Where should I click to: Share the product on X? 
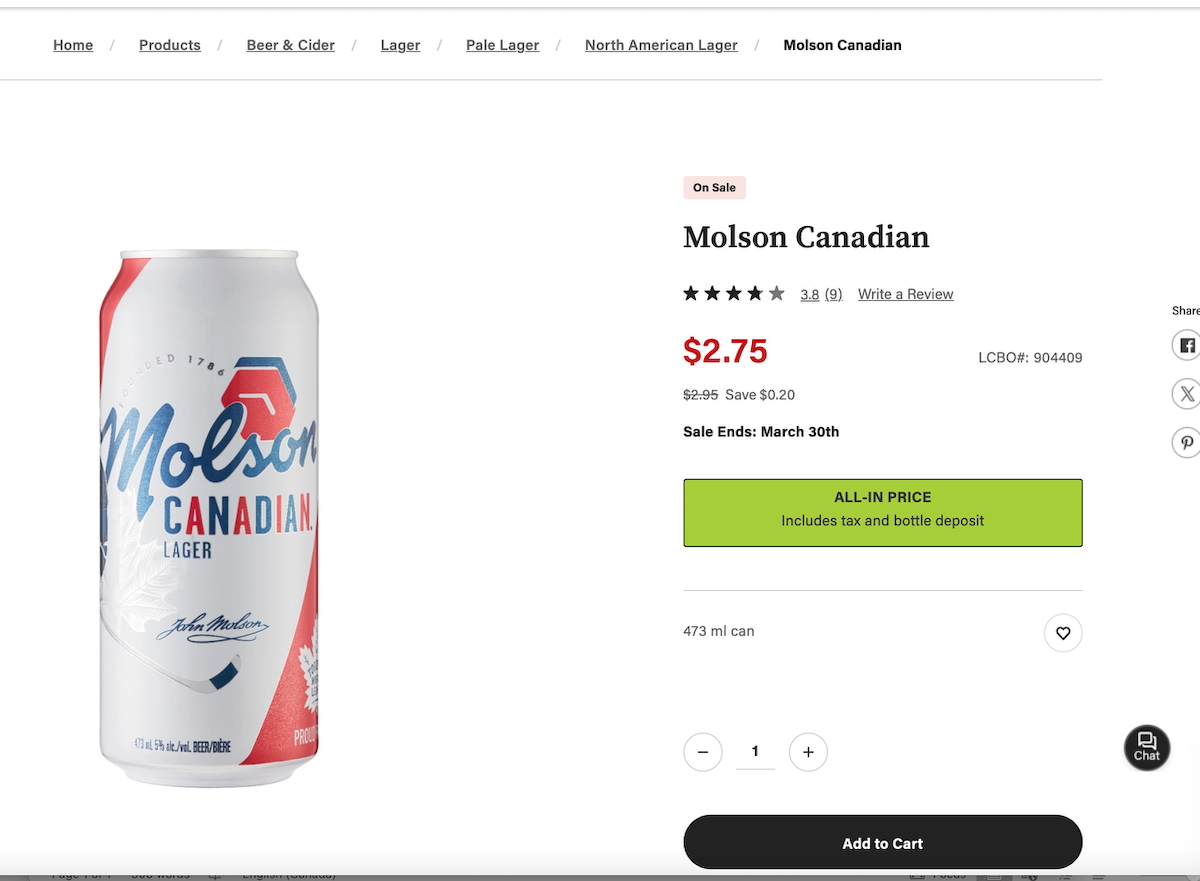point(1186,393)
